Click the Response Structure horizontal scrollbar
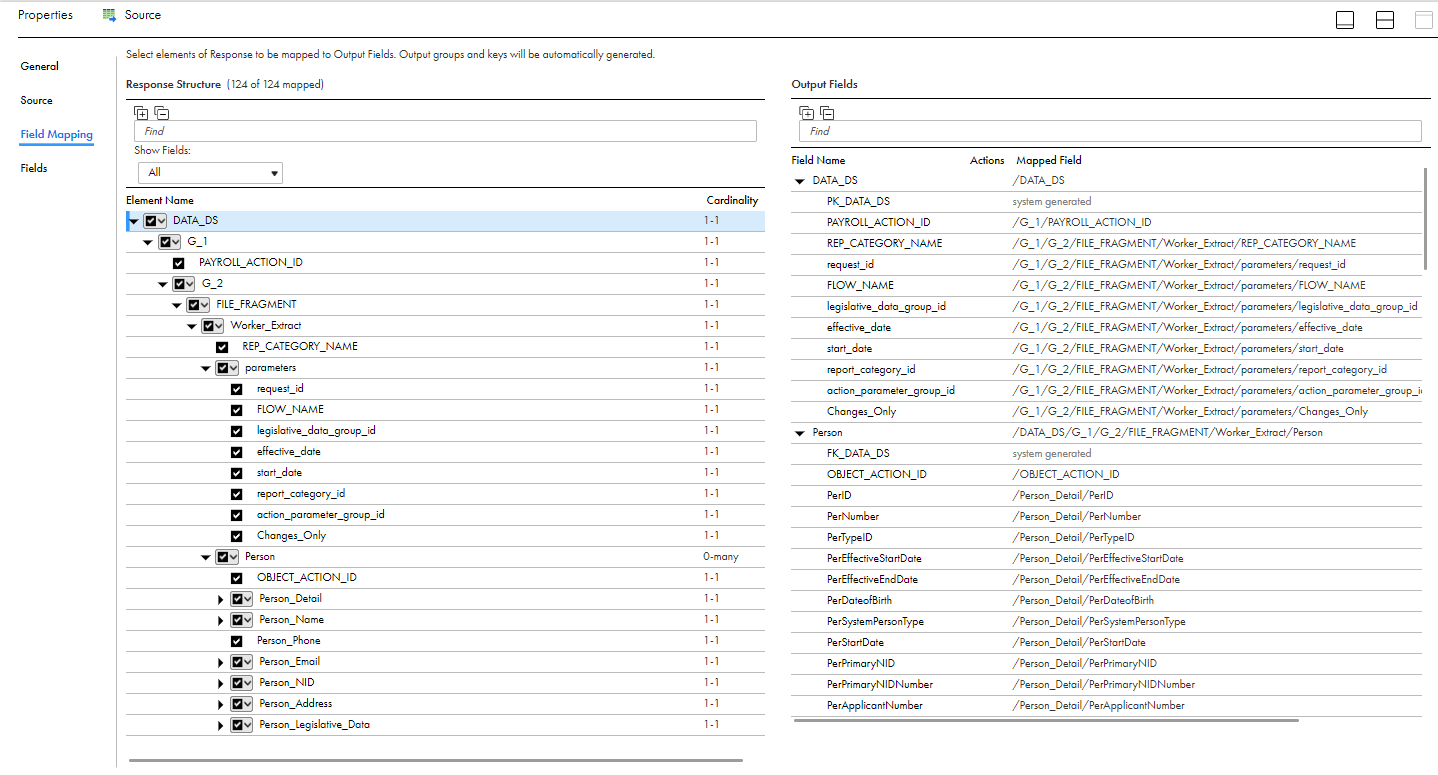This screenshot has width=1438, height=775. pos(436,761)
